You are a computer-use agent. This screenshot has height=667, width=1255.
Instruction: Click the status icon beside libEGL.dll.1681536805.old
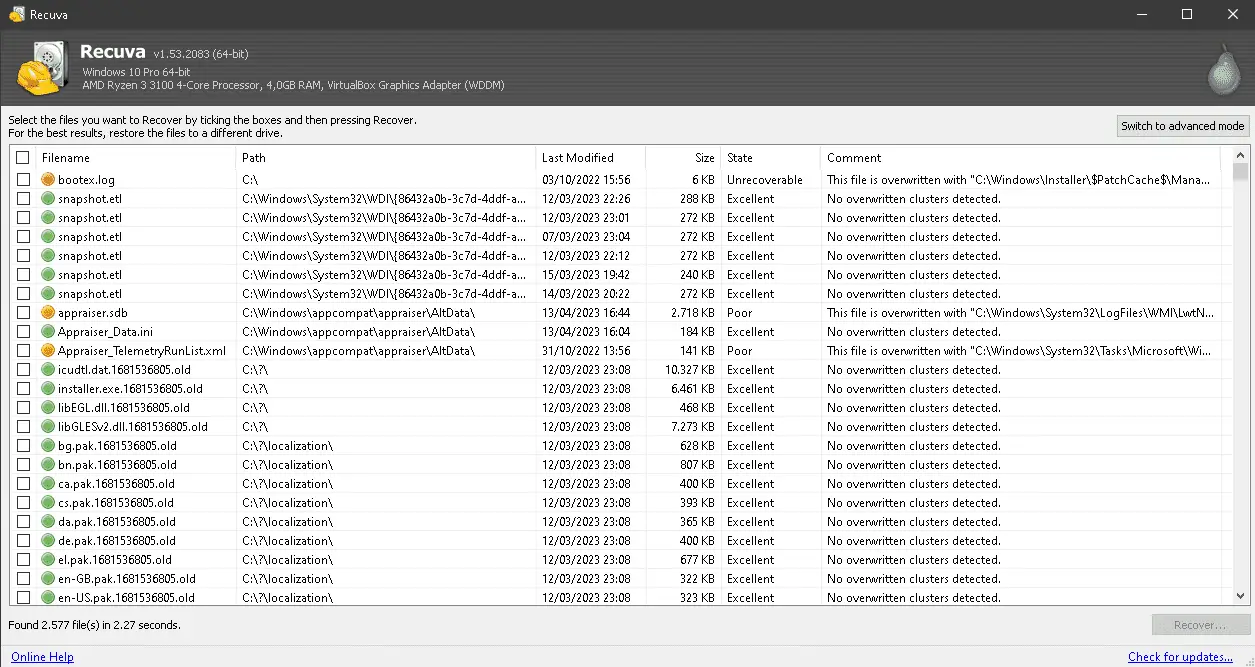tap(48, 408)
